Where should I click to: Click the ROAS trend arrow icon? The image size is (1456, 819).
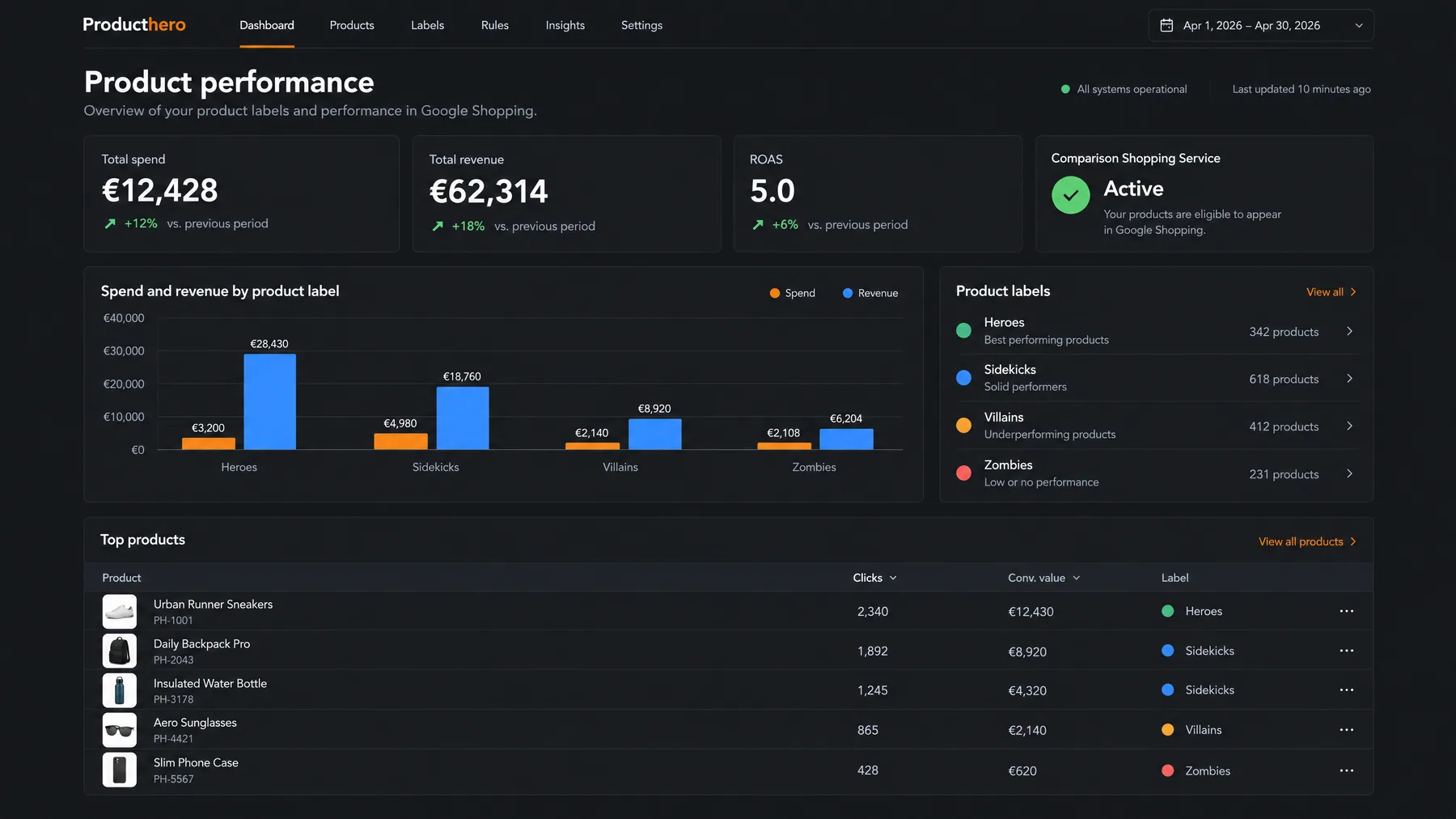[x=758, y=224]
